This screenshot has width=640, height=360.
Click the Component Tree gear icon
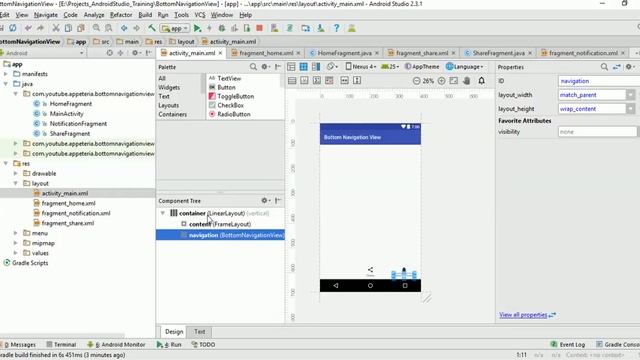coord(265,200)
